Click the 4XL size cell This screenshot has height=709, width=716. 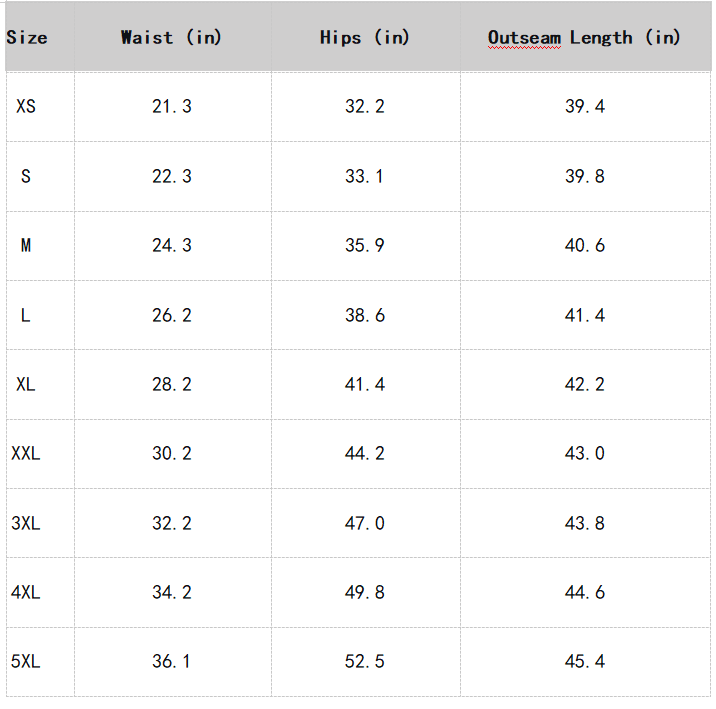[x=26, y=592]
